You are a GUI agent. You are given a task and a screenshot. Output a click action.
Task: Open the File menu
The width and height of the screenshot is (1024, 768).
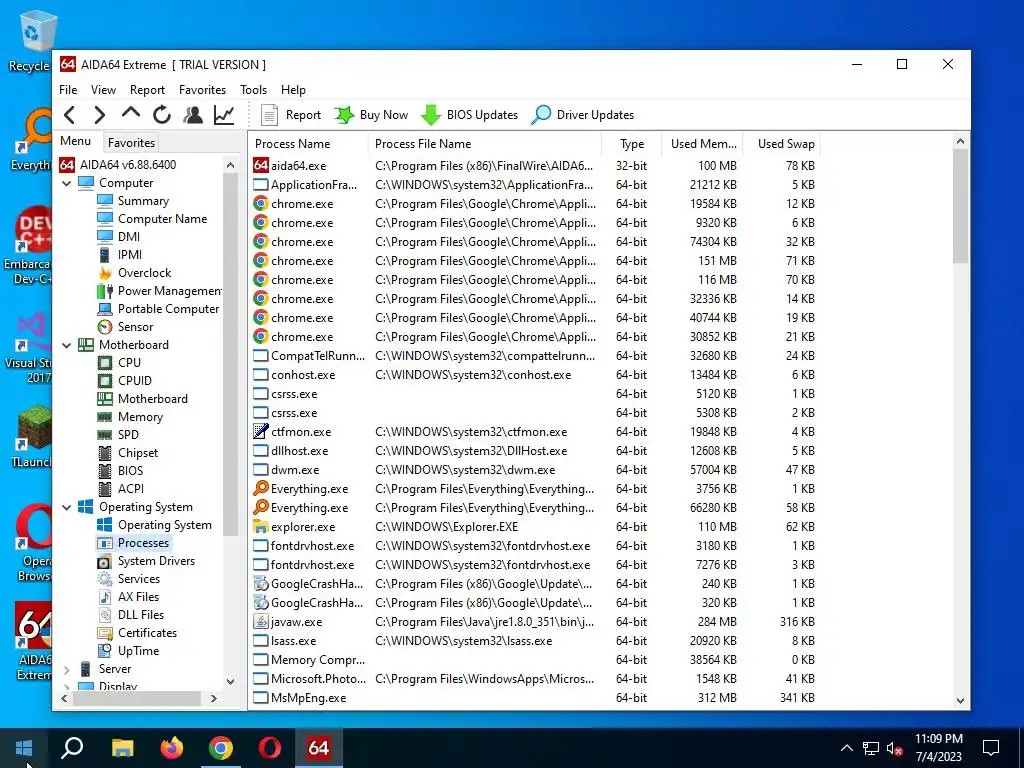point(68,90)
